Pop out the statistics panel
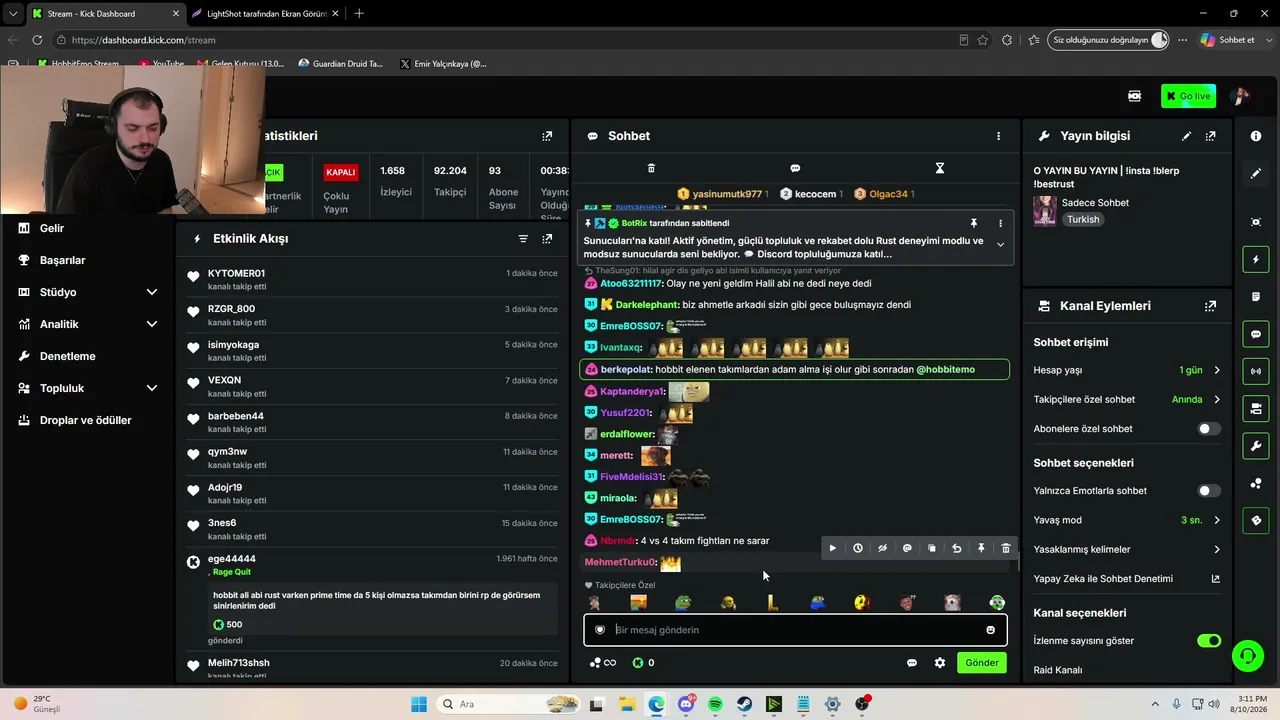The height and width of the screenshot is (720, 1280). 547,136
